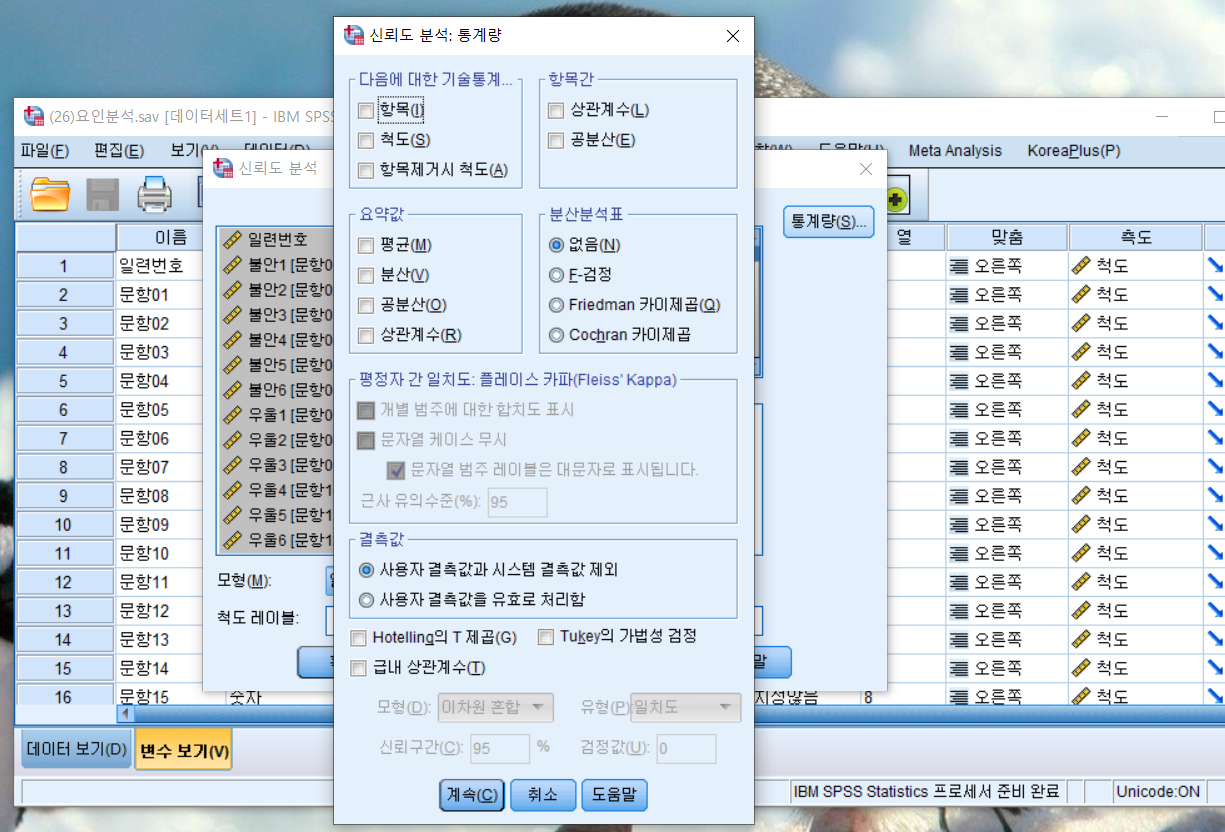This screenshot has width=1225, height=832.
Task: Click 검정값(U) input field
Action: [686, 748]
